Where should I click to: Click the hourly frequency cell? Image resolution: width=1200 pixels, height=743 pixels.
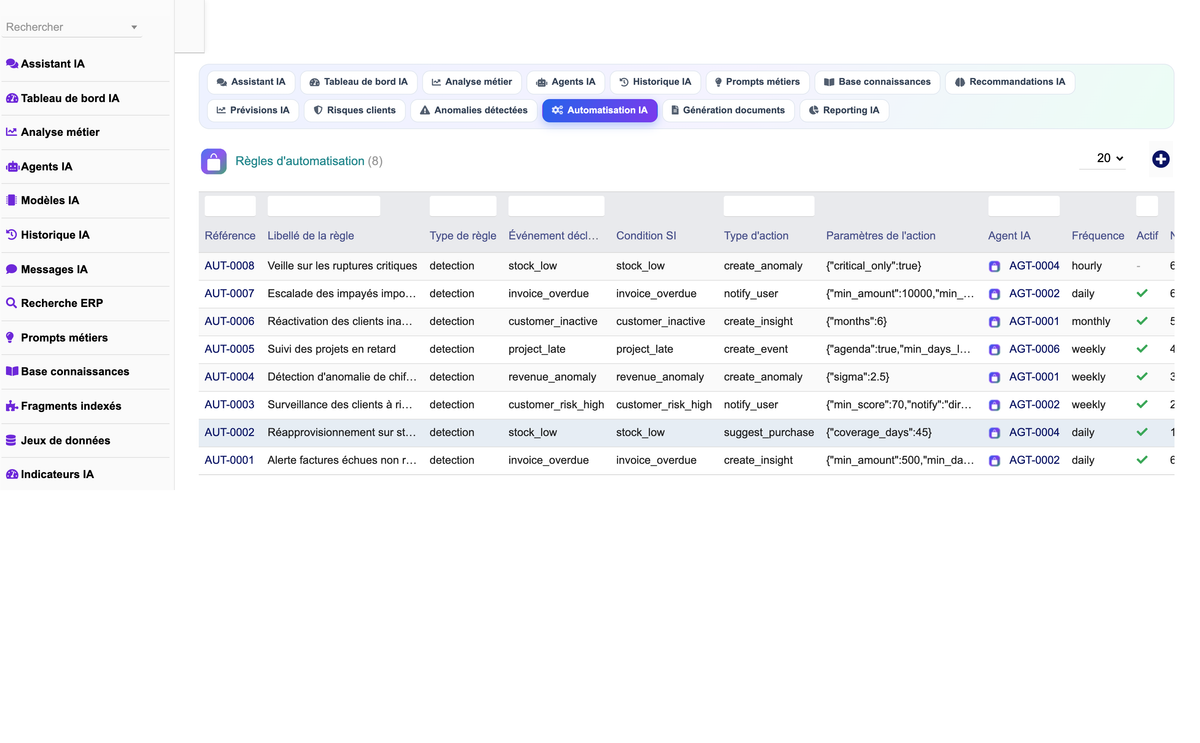tap(1087, 266)
